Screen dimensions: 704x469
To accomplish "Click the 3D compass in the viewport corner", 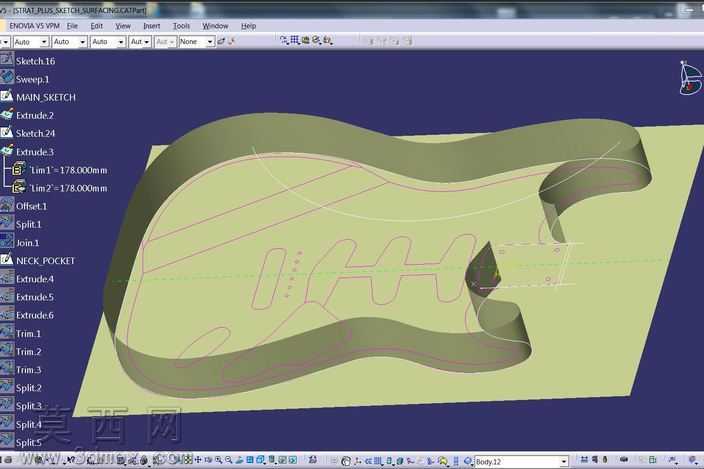I will point(690,77).
